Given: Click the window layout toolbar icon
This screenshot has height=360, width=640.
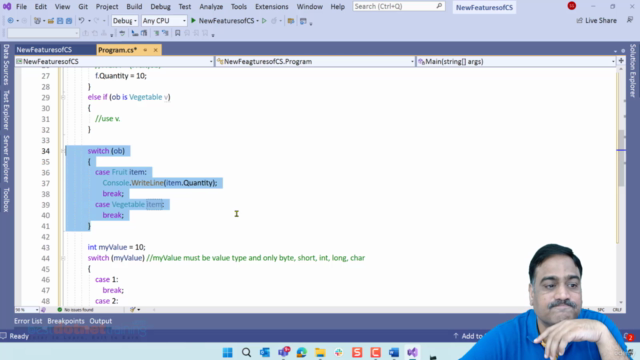Looking at the screenshot, I should (303, 20).
